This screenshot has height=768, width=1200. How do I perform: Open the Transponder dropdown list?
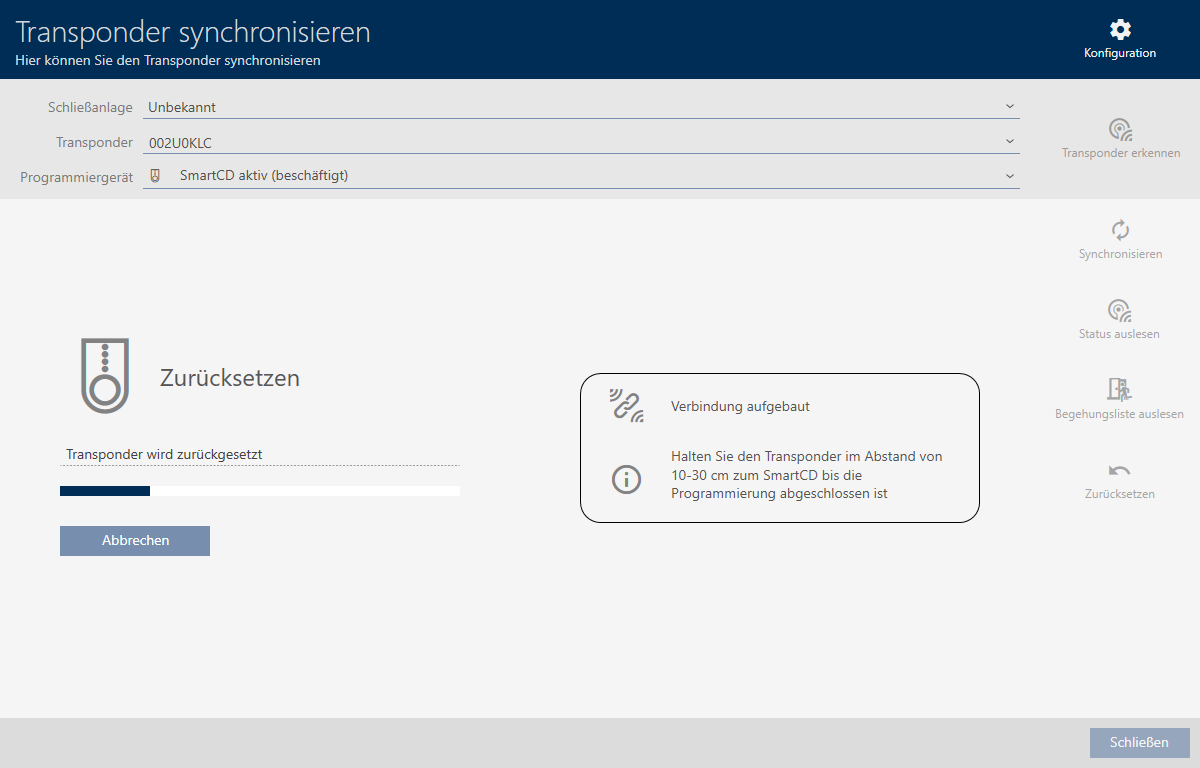[x=1009, y=142]
